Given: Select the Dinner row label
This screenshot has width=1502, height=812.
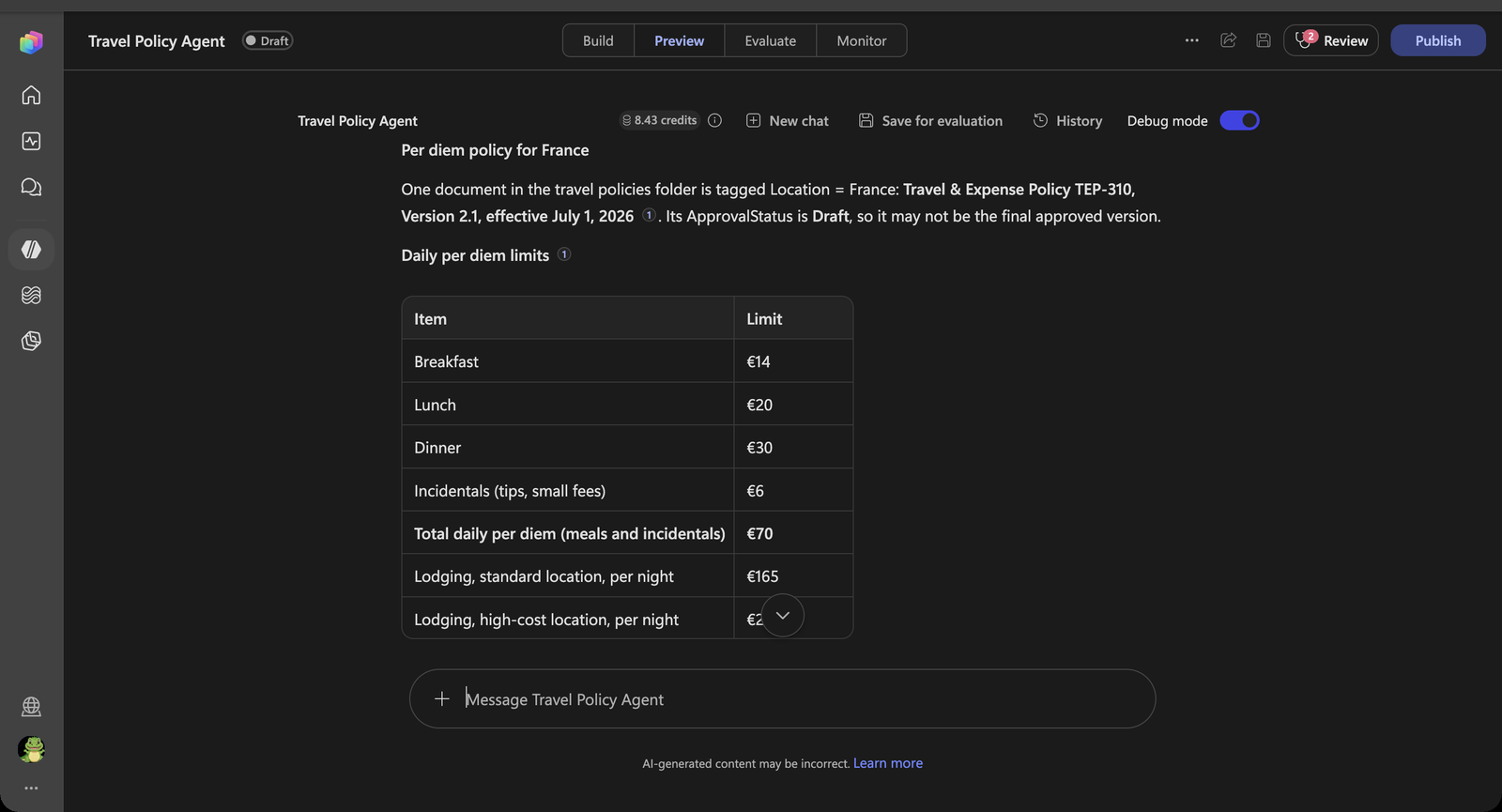Looking at the screenshot, I should tap(437, 448).
